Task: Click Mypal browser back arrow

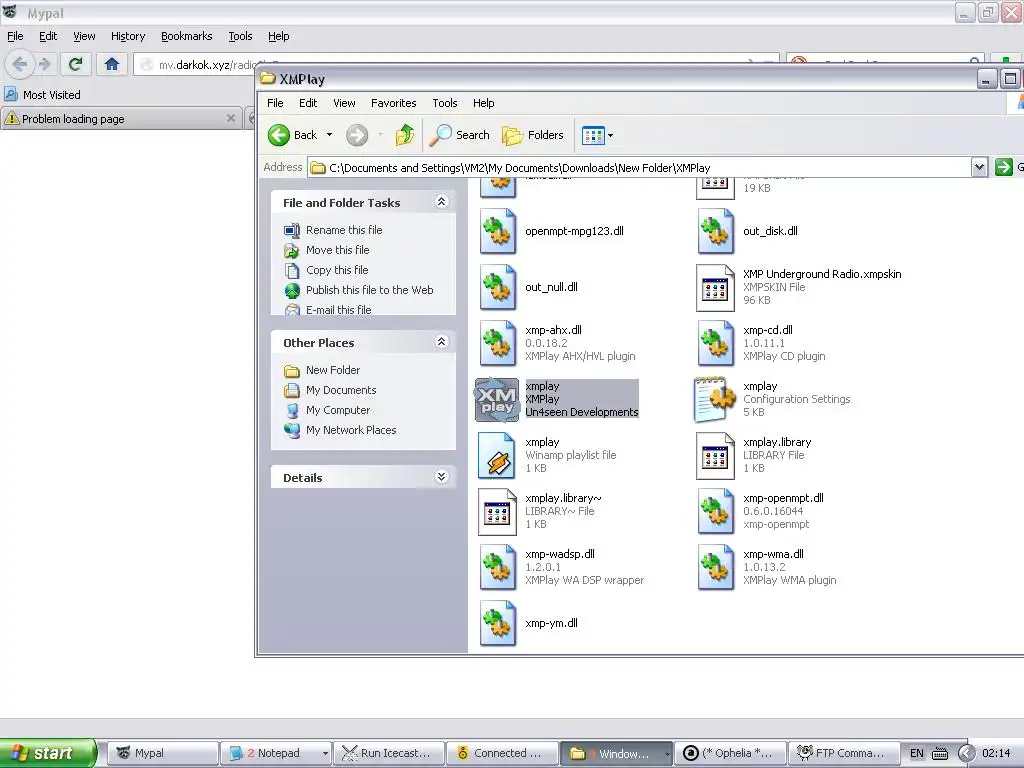Action: (x=20, y=64)
